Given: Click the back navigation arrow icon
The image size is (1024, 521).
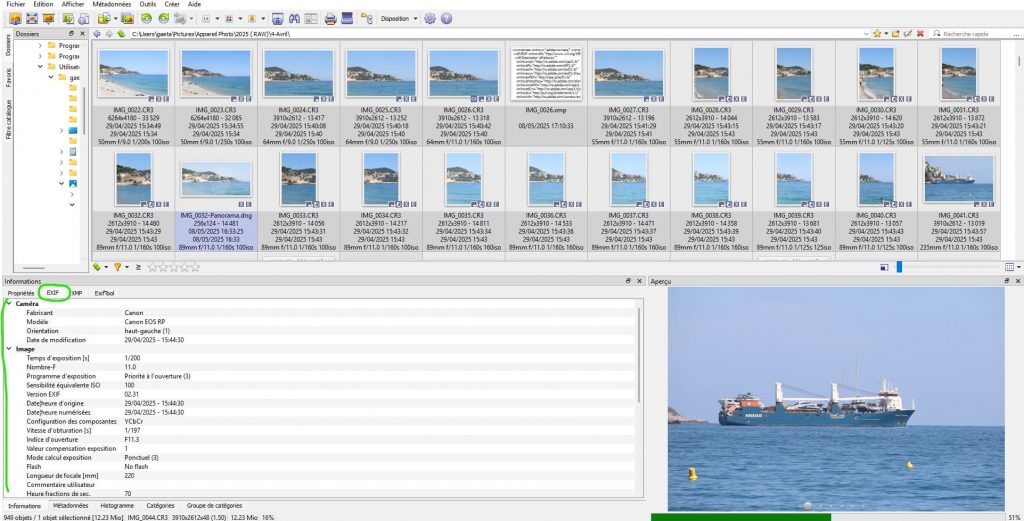Looking at the screenshot, I should 96,33.
